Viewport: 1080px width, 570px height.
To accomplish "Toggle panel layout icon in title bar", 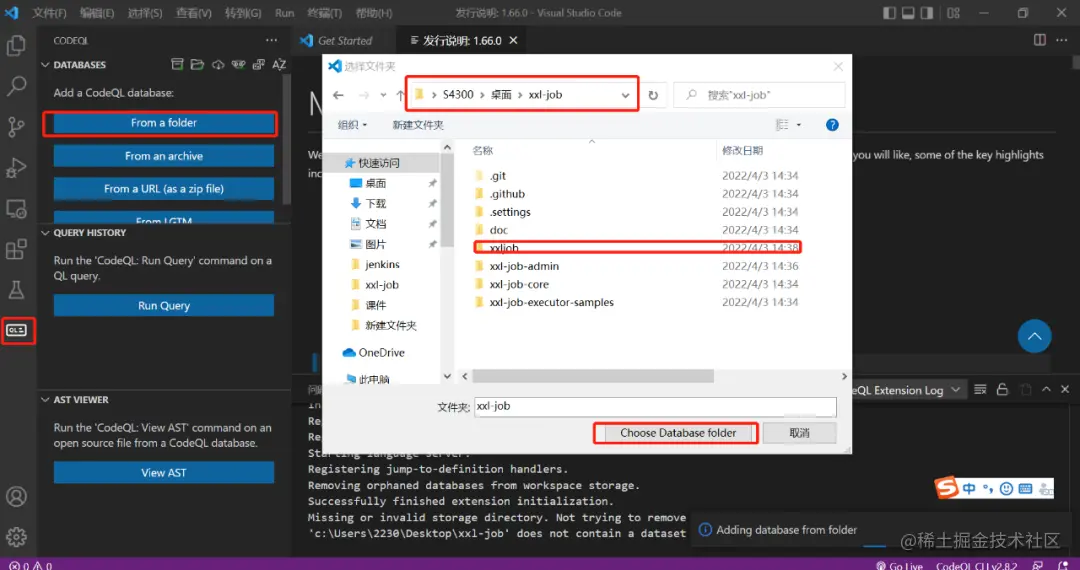I will pos(908,13).
